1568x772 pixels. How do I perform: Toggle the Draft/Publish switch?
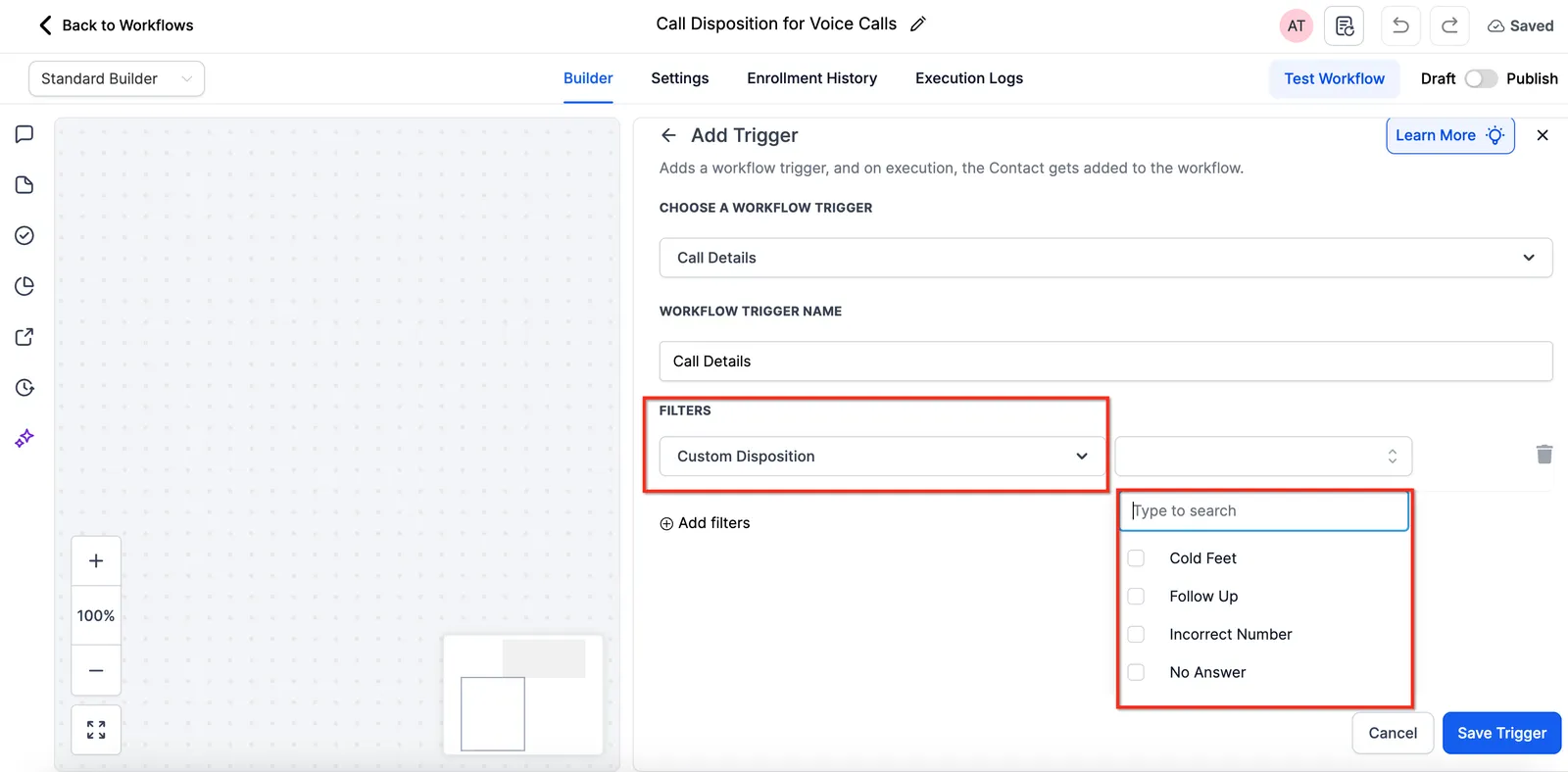tap(1481, 78)
